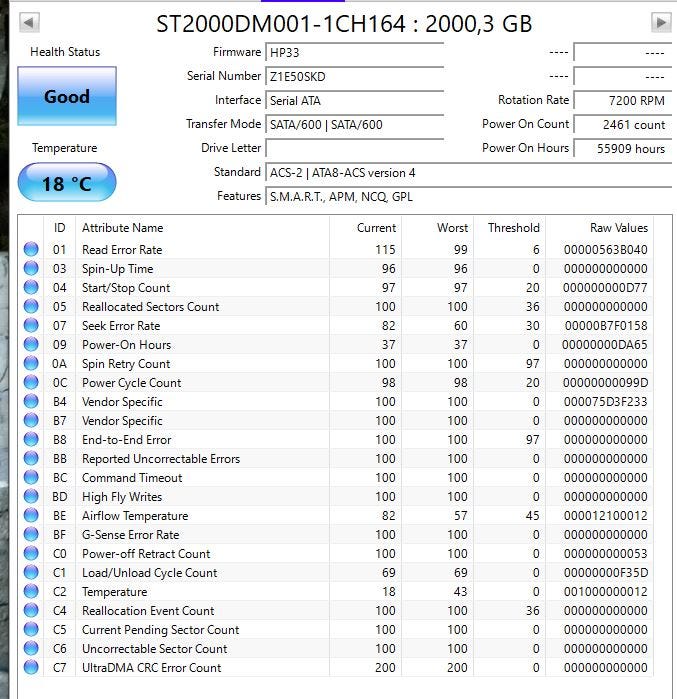Select the Airflow Temperature attribute name
Screen dimensions: 677x699
(x=135, y=516)
